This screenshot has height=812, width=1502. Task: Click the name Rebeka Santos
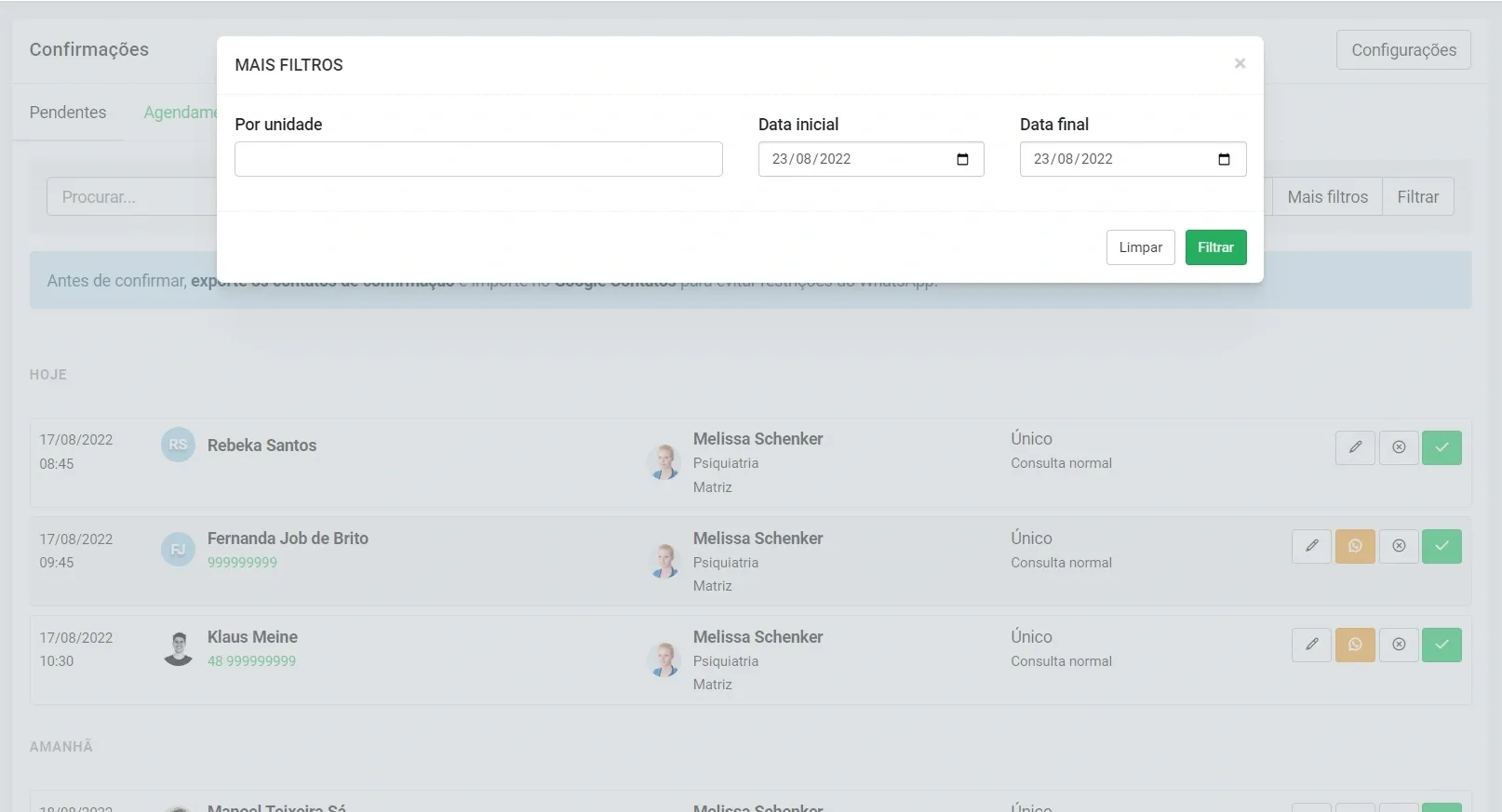262,446
